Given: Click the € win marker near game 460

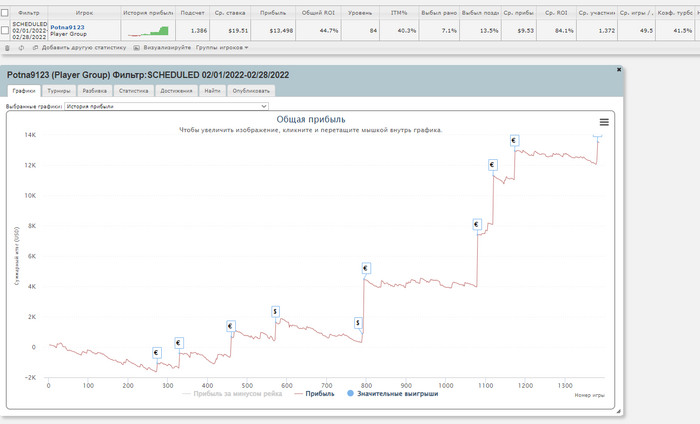Looking at the screenshot, I should point(230,326).
